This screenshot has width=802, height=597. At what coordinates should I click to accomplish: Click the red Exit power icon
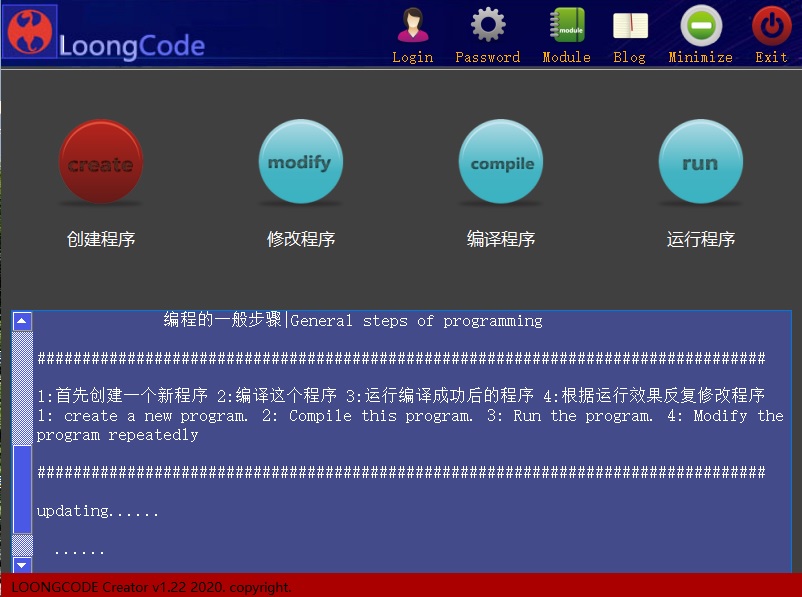click(x=771, y=25)
